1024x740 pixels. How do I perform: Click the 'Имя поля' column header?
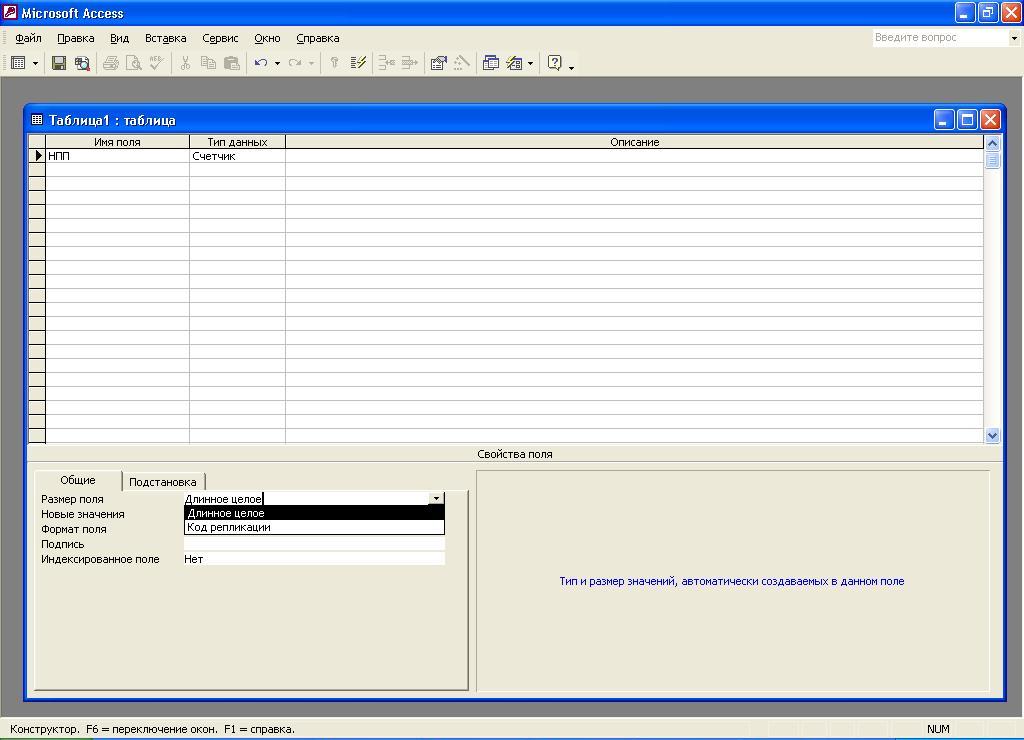point(118,142)
